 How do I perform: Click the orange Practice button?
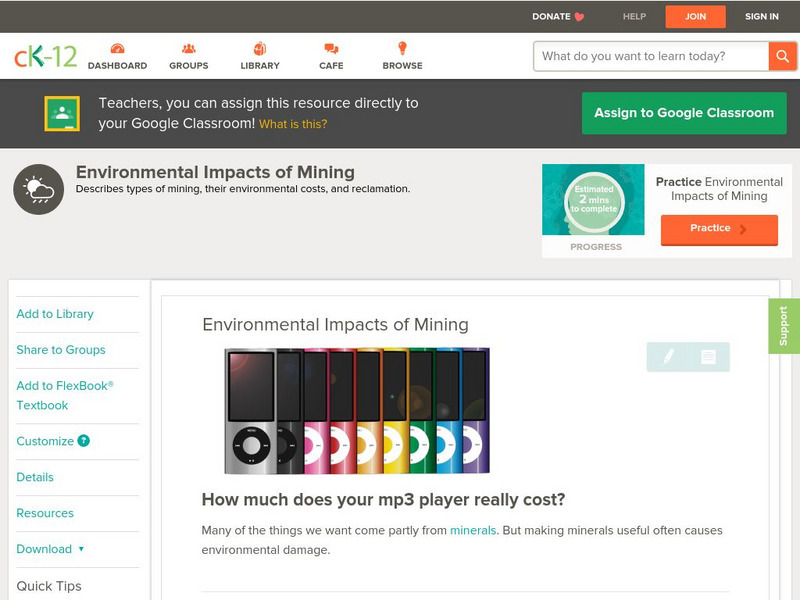(718, 229)
